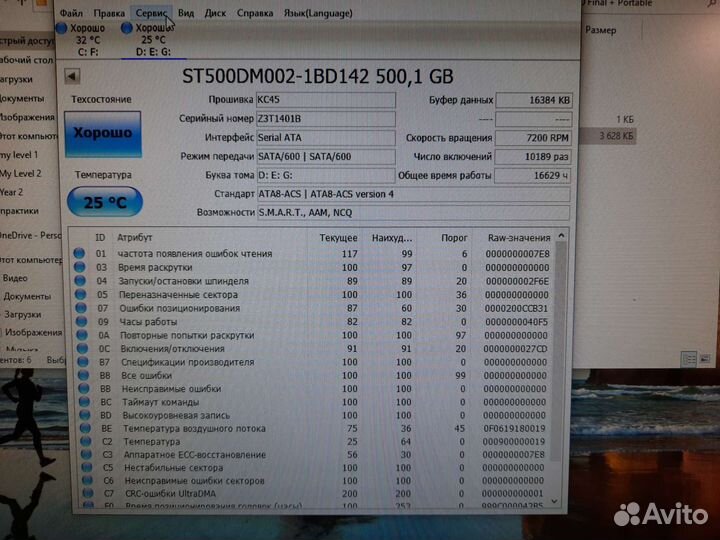Open the Файл menu
Screen dimensions: 720x540
71,13
